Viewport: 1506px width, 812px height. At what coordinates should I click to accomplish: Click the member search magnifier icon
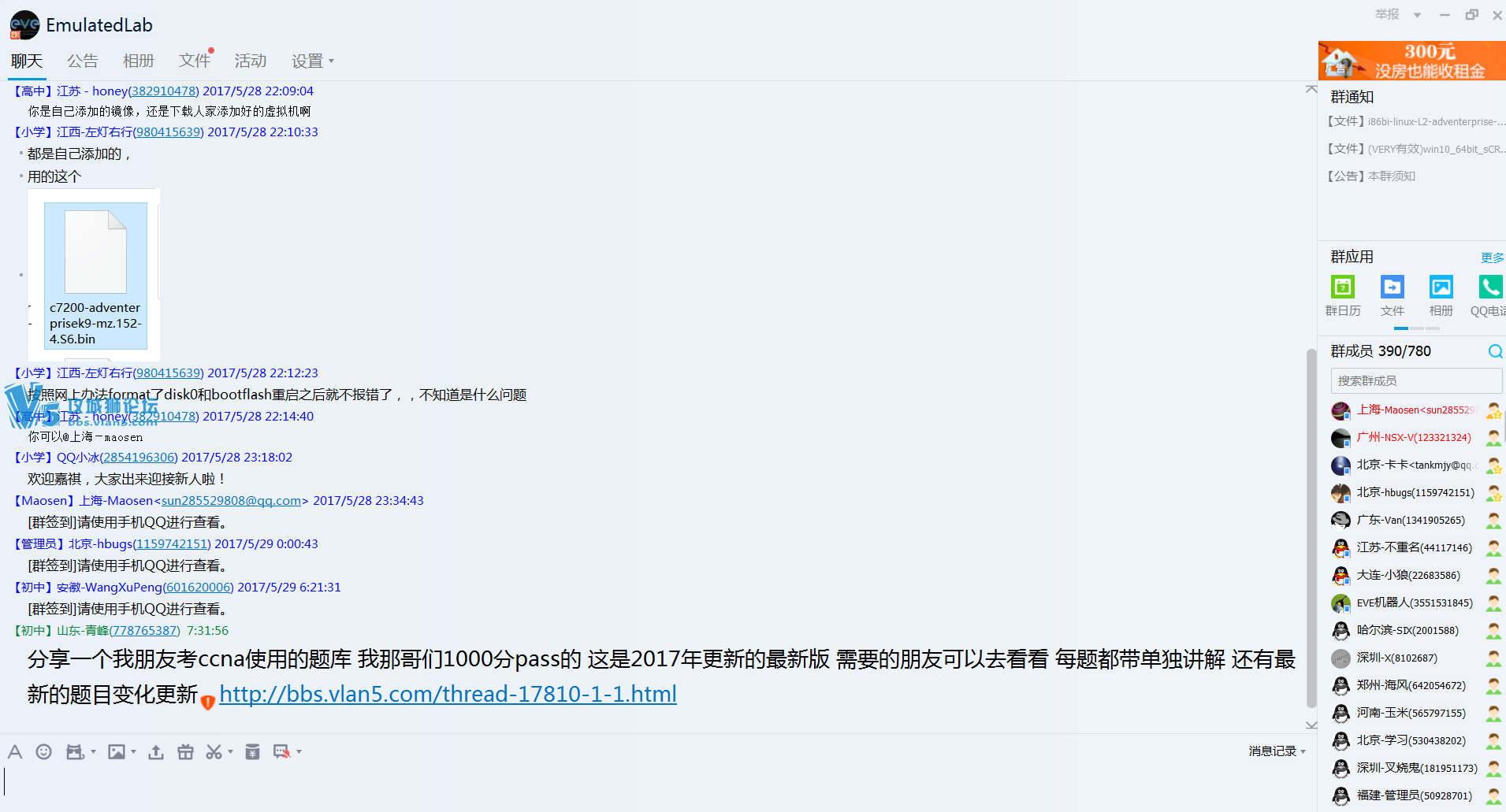[1494, 351]
